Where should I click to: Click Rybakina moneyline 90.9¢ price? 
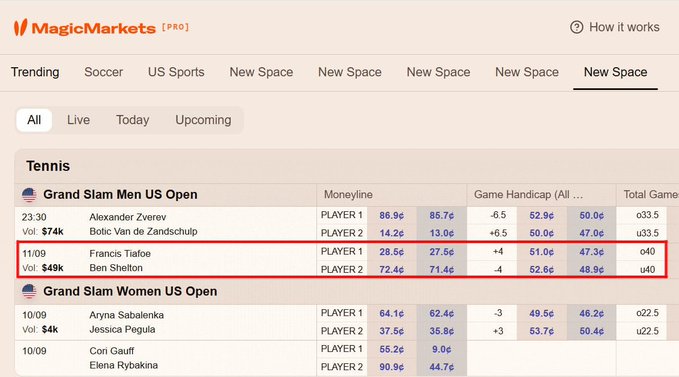pos(391,367)
